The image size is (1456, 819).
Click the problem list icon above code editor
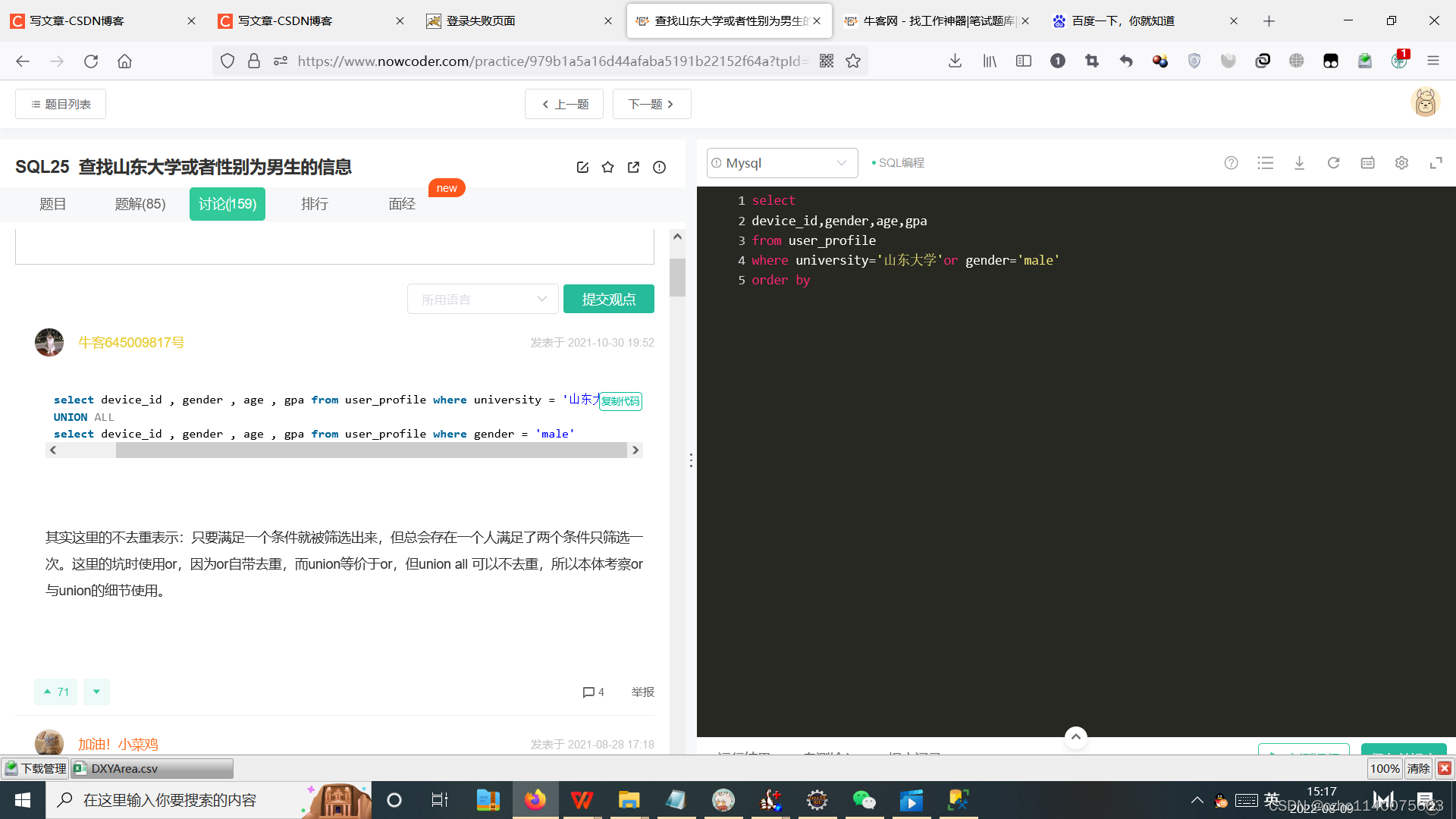pos(1265,162)
